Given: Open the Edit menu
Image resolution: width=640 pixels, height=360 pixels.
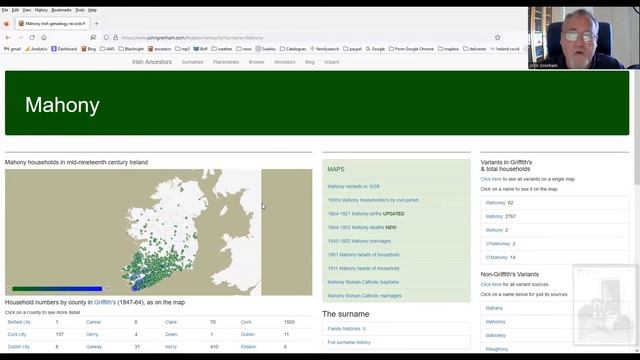Looking at the screenshot, I should tap(16, 10).
